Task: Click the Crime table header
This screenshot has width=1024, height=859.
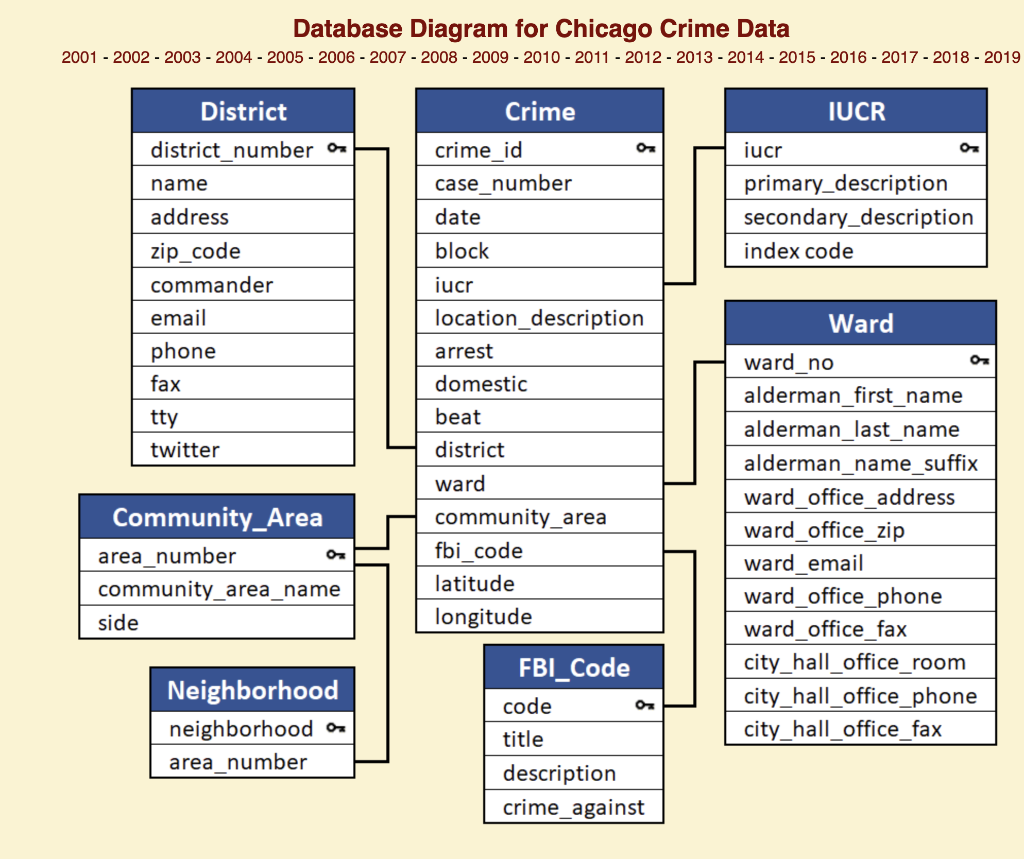Action: pyautogui.click(x=539, y=111)
